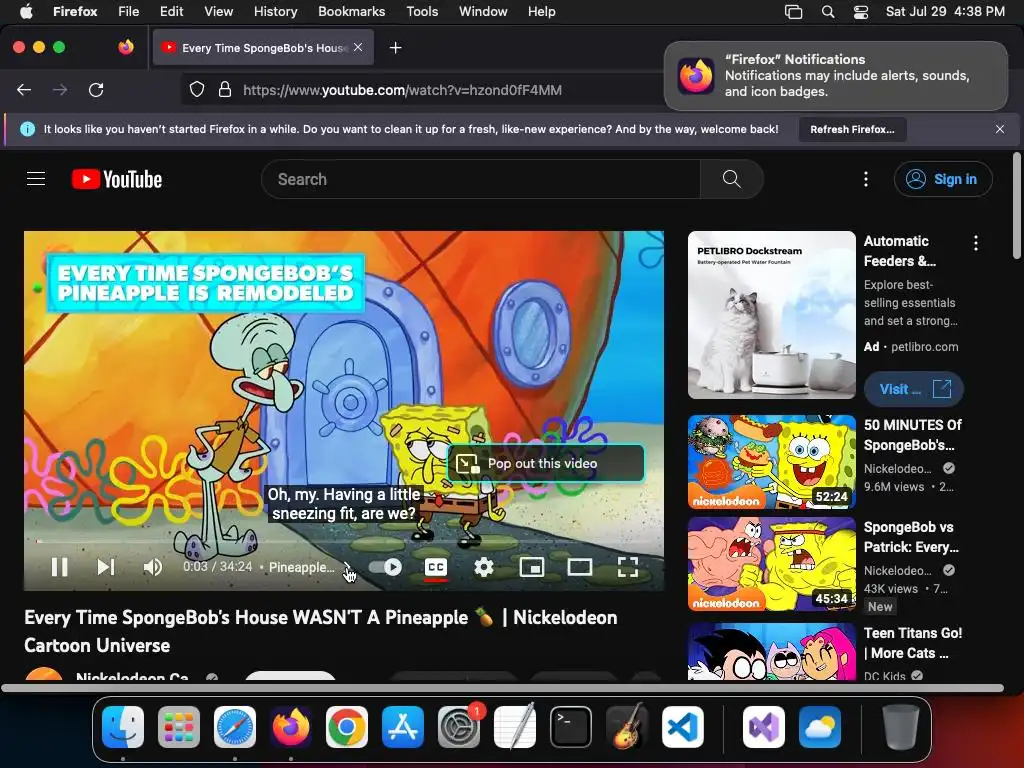
Task: Open petlibro.com ad link
Action: (925, 347)
